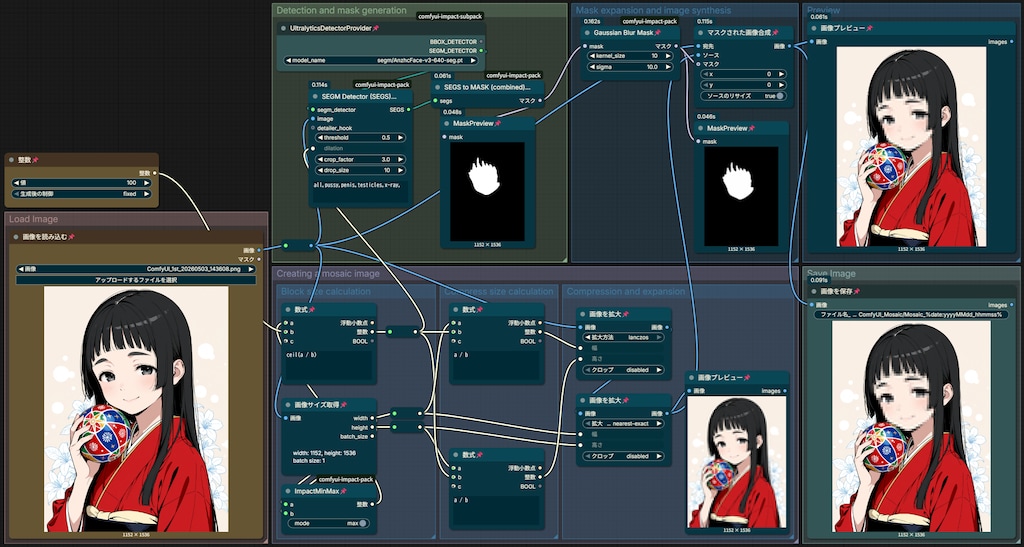This screenshot has width=1024, height=547.
Task: Click the マスク output socket of 画像を読み込む
Action: [x=259, y=259]
